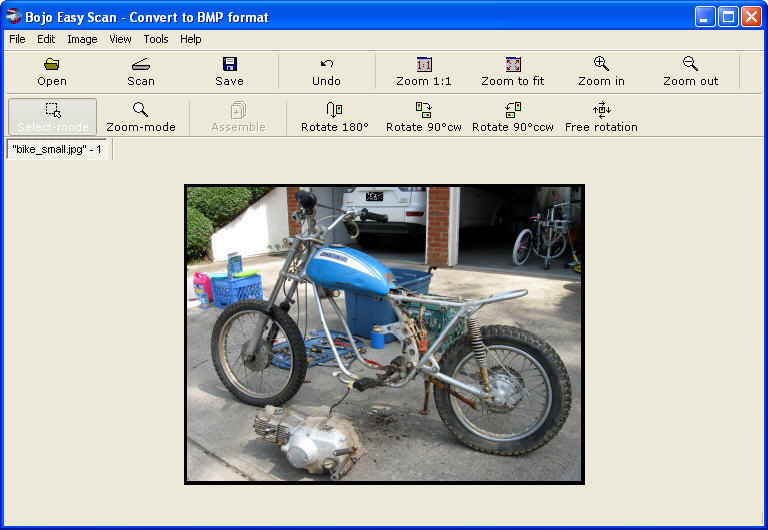Viewport: 768px width, 530px height.
Task: Click the Bojo Easy Scan title bar icon
Action: (14, 17)
